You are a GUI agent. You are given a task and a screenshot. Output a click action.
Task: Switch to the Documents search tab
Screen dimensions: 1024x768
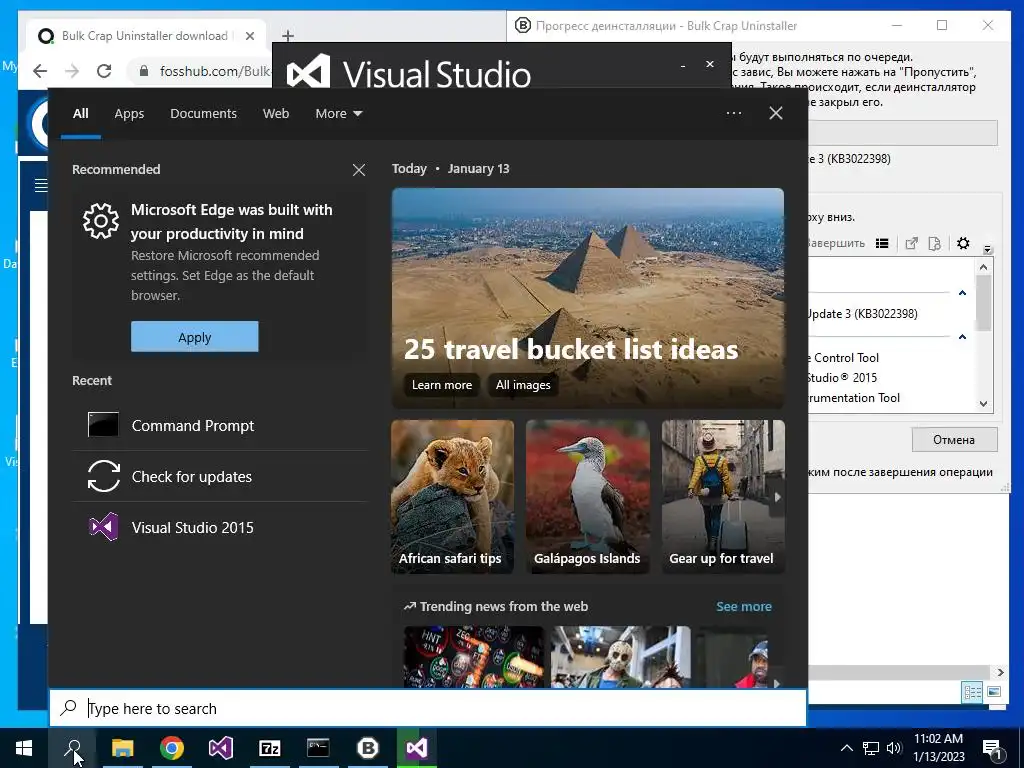tap(204, 114)
